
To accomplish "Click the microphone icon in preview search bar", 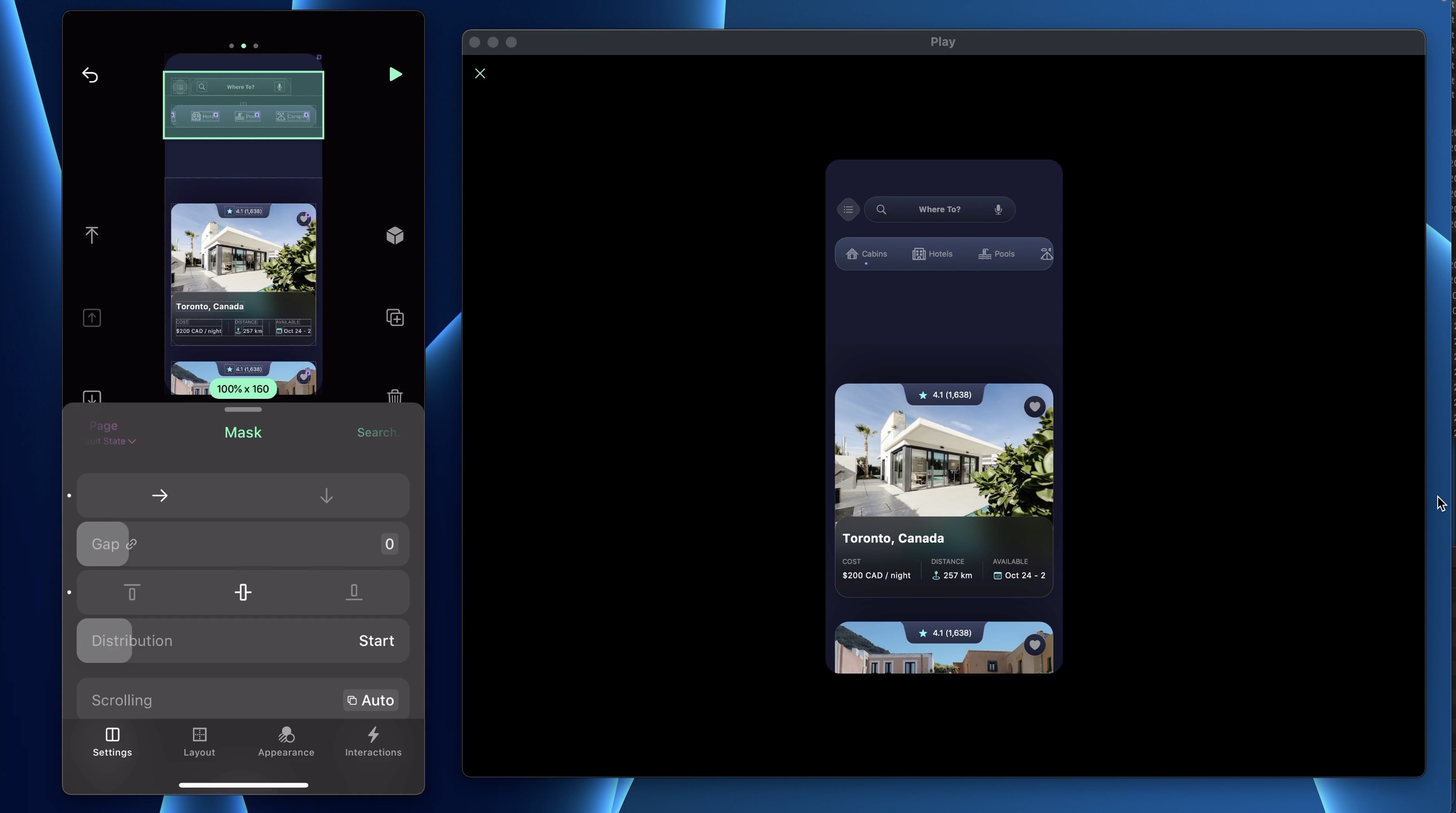I will point(998,210).
